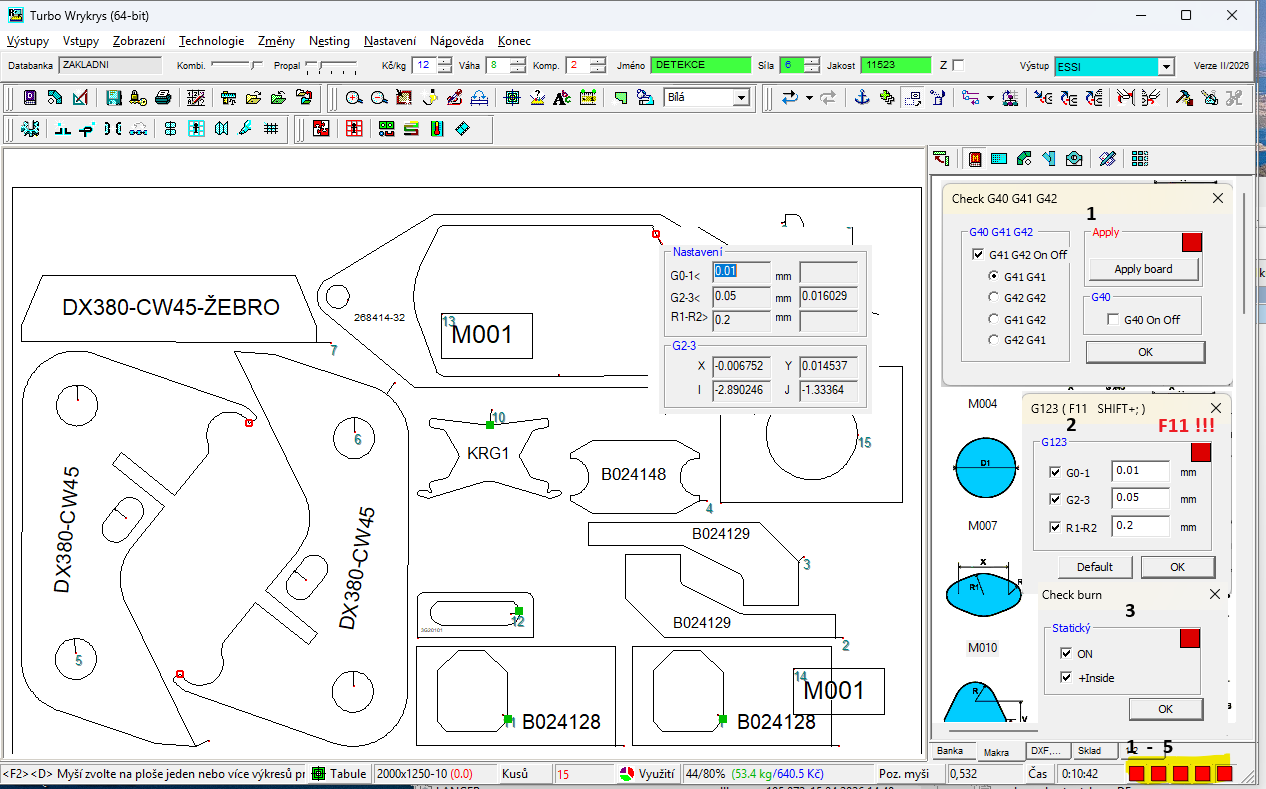Open the Nesting menu
Viewport: 1266px width, 789px height.
pos(329,41)
